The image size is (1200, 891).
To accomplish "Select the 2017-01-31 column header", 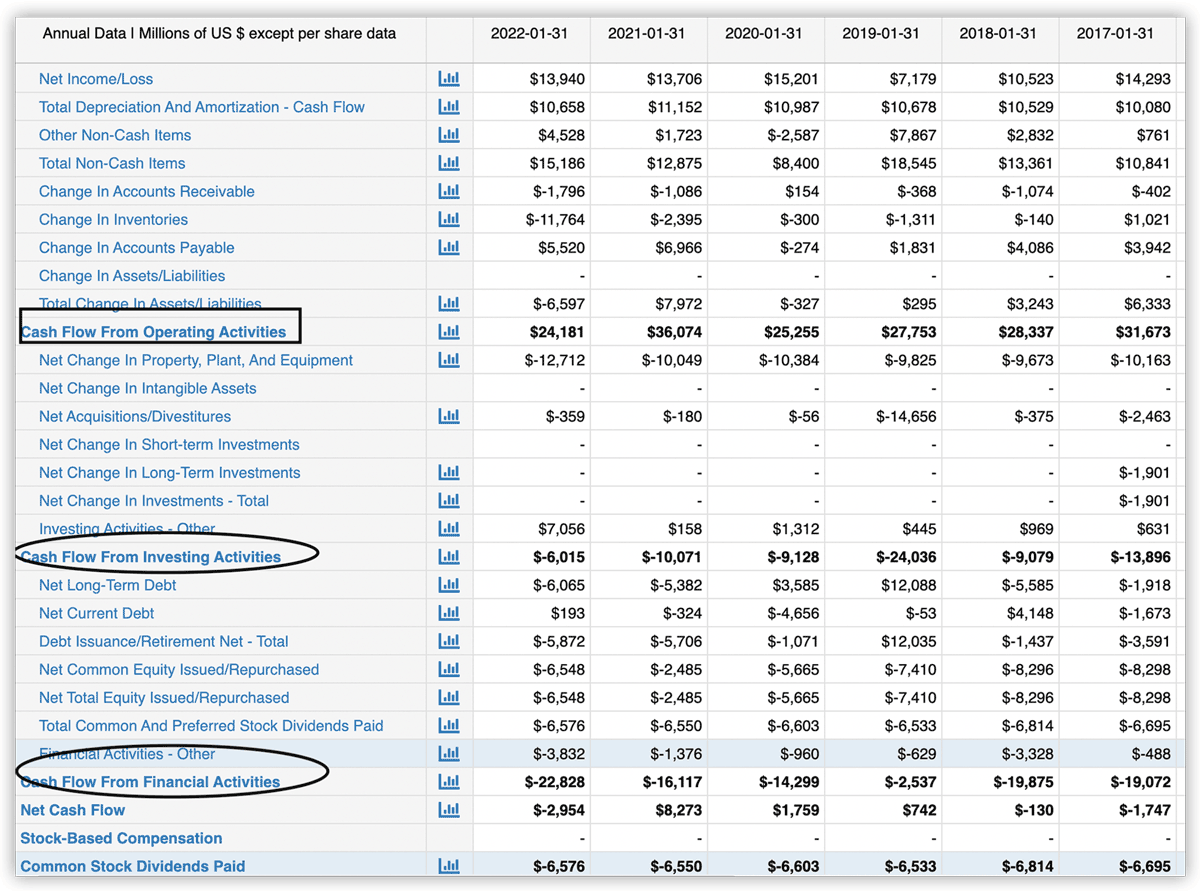I will click(x=1115, y=33).
